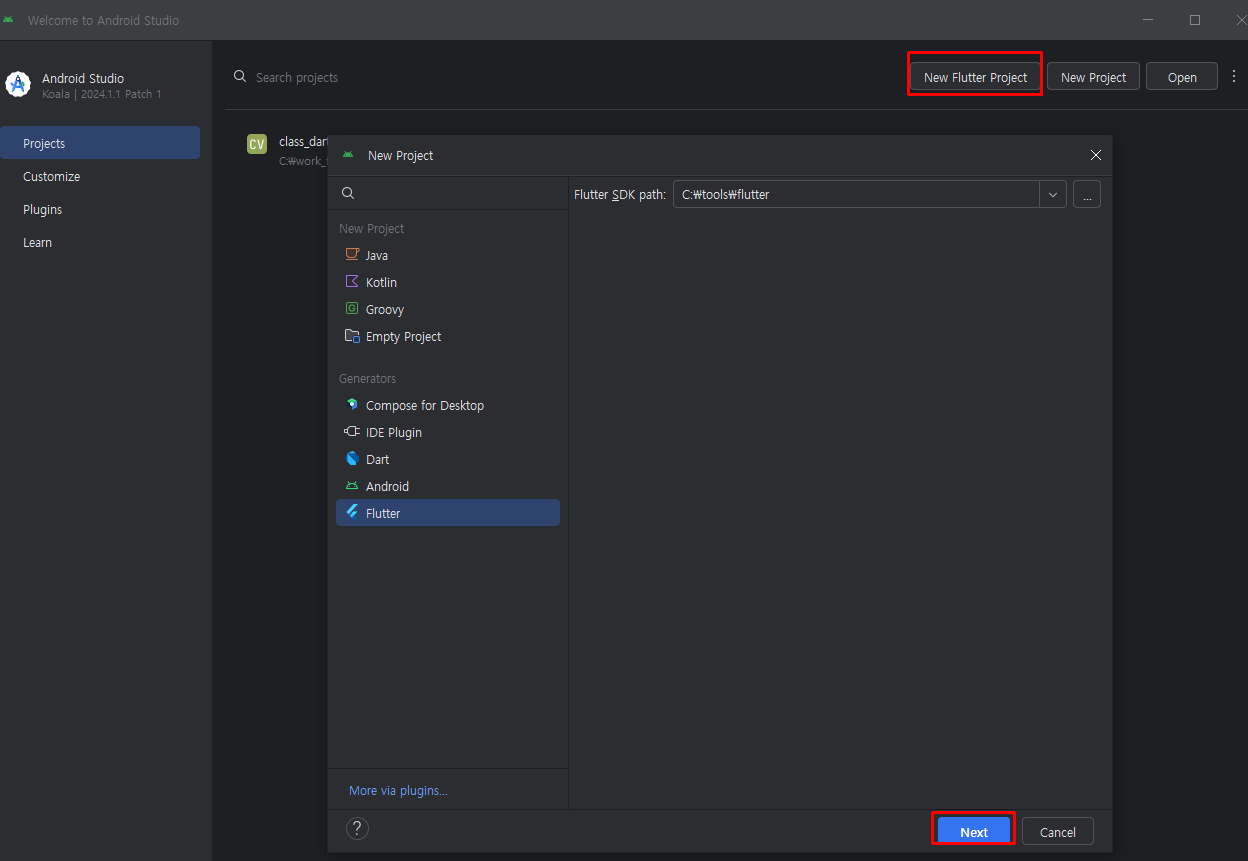
Task: Select Android generator
Action: [448, 486]
